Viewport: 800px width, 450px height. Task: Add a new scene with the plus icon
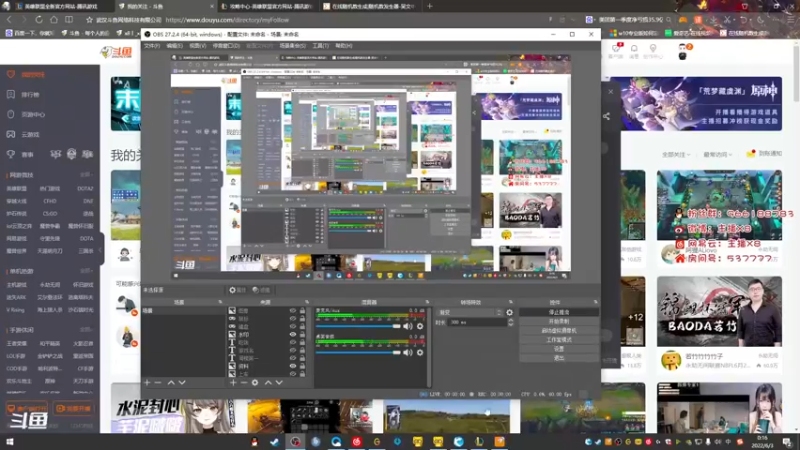[x=147, y=382]
